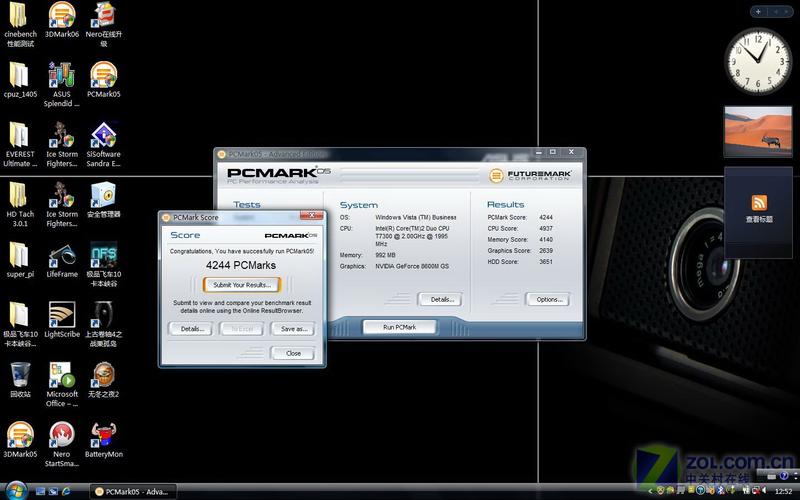Click Run PCMark button
This screenshot has width=800, height=500.
click(399, 327)
